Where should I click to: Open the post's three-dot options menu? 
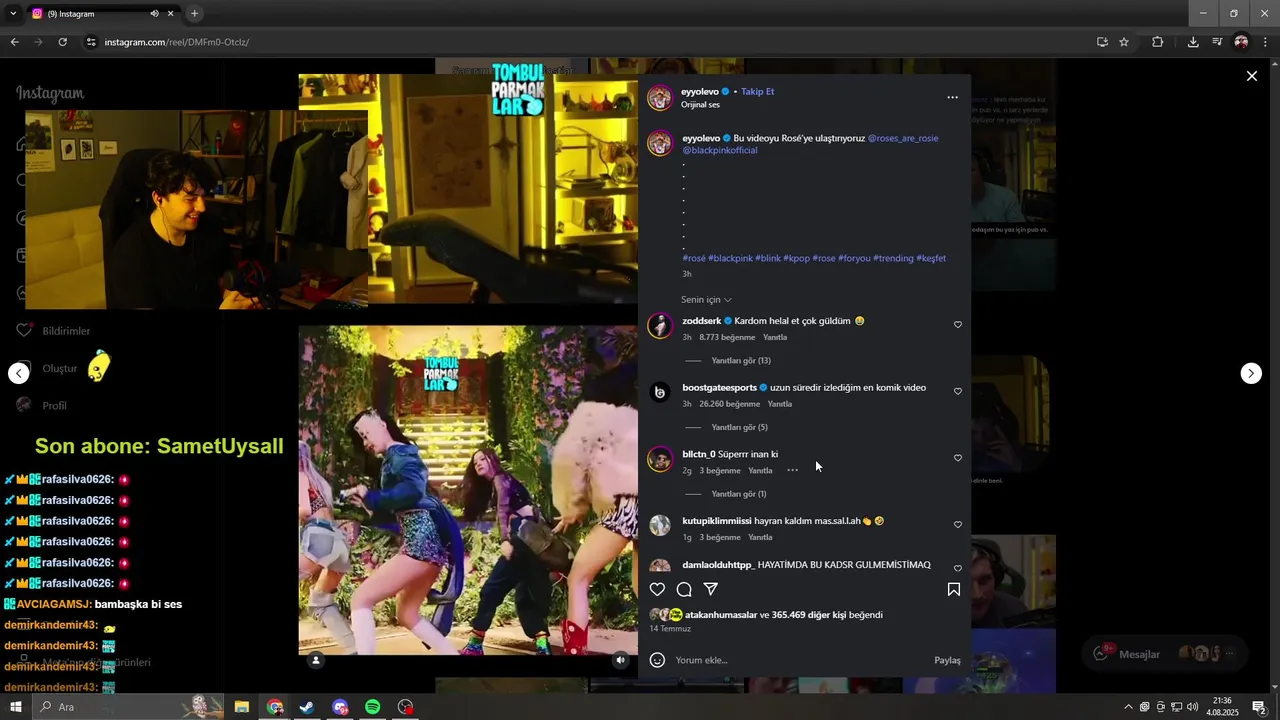(952, 97)
